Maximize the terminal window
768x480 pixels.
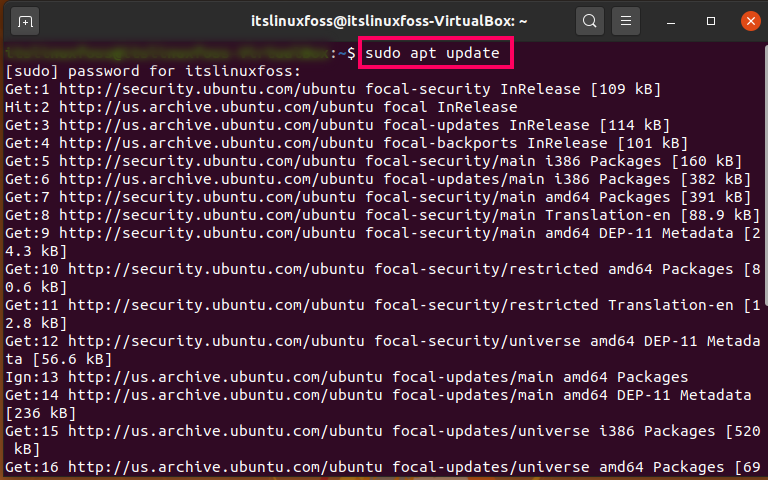coord(711,21)
